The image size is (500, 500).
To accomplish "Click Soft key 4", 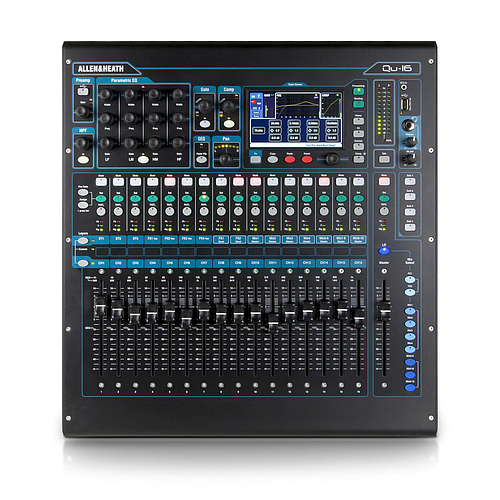I will coord(410,227).
